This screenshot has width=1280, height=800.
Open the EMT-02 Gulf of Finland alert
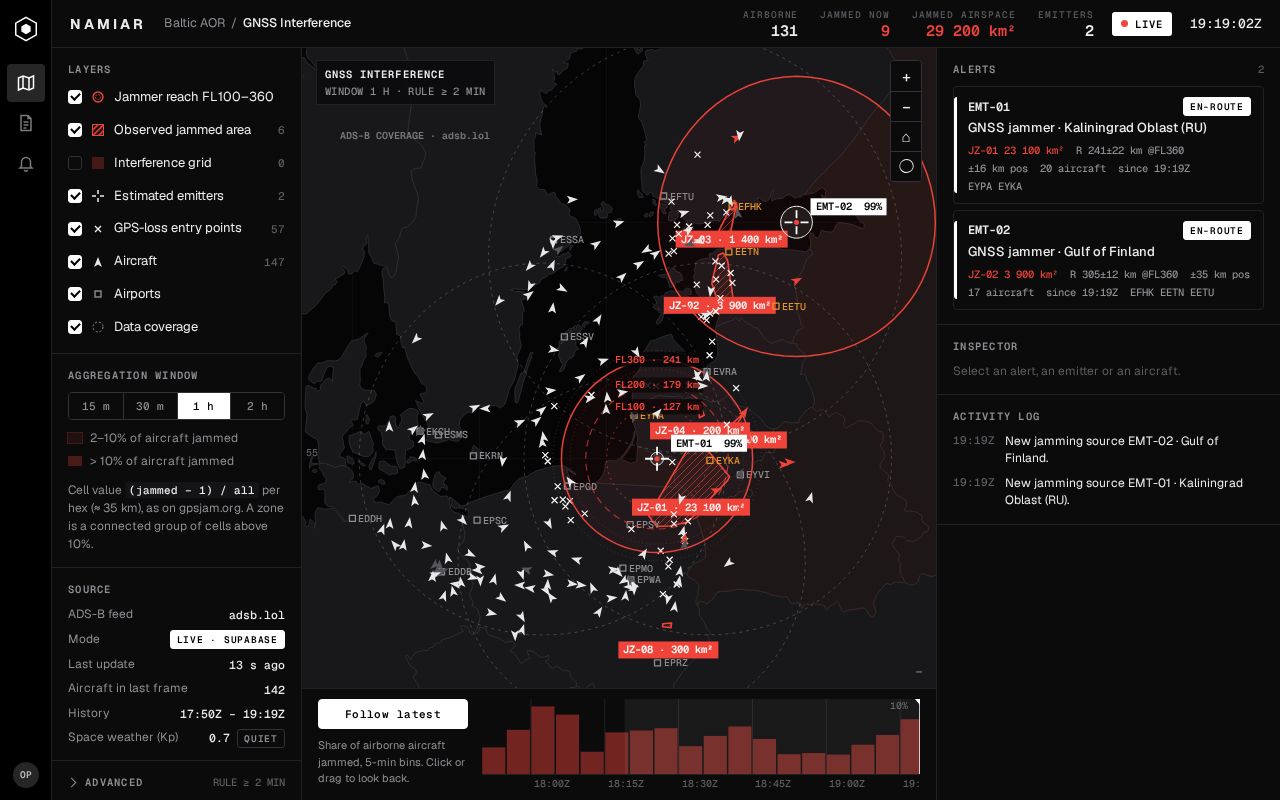point(1108,260)
